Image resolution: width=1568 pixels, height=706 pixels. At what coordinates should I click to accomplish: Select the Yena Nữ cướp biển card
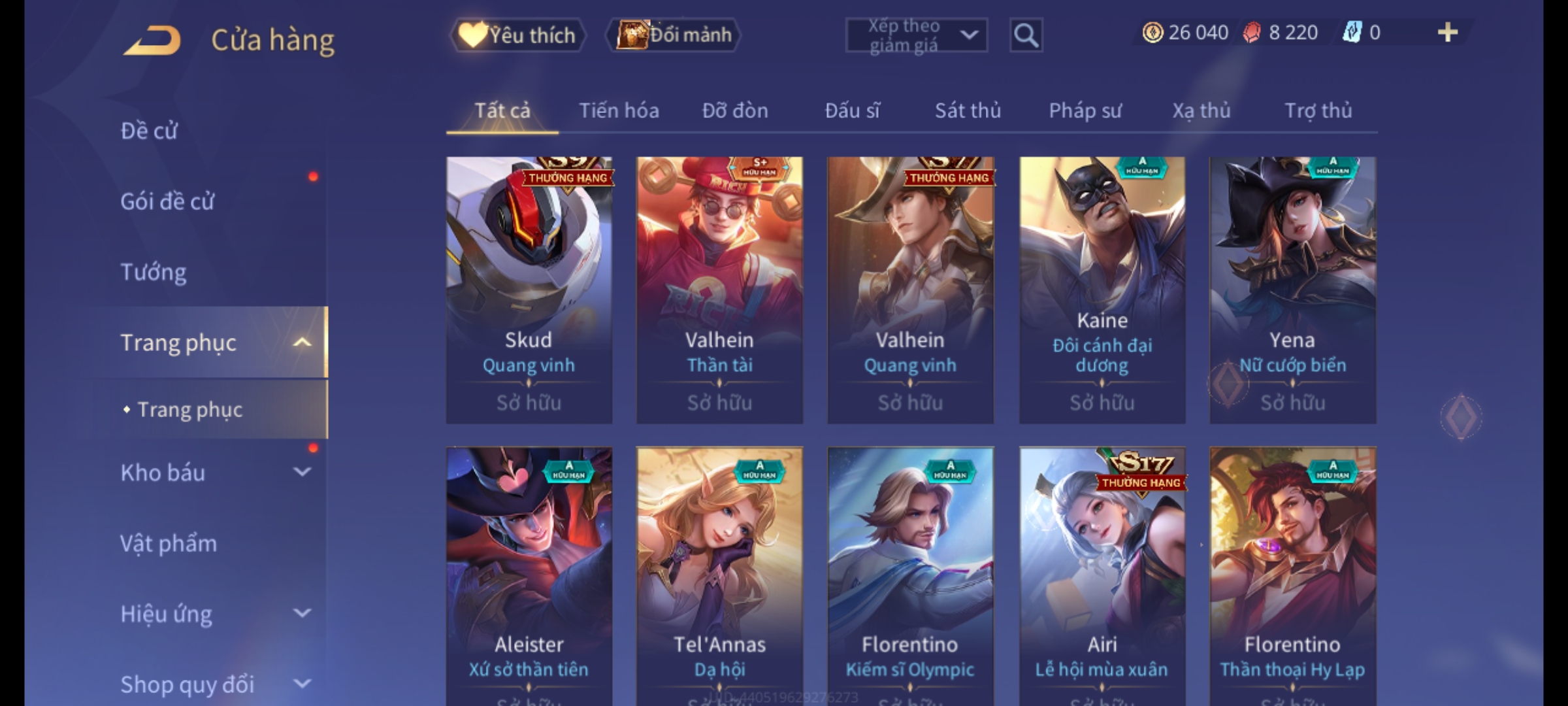(x=1292, y=290)
